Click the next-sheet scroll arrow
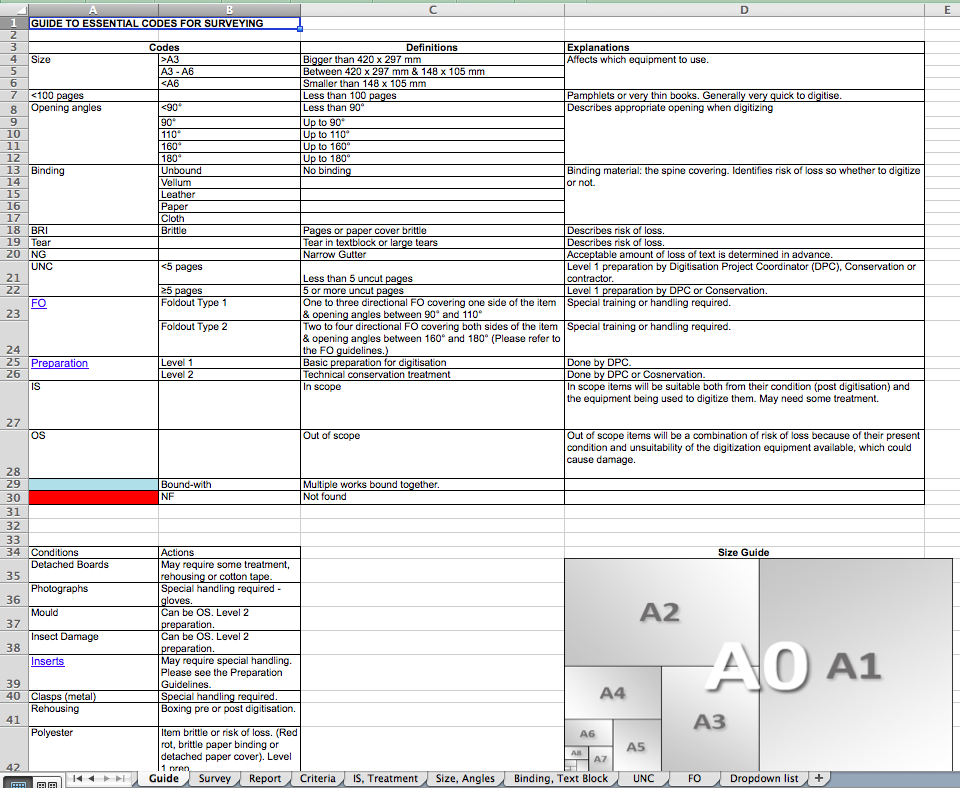The height and width of the screenshot is (788, 960). point(105,778)
